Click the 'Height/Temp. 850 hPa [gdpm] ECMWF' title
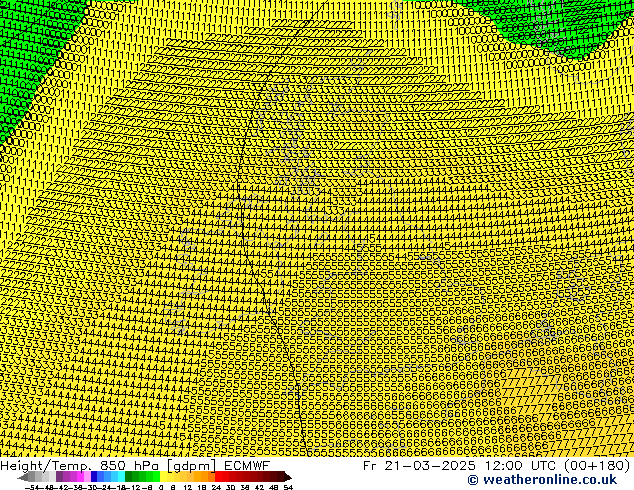Screen dimensions: 634x490 [x=135, y=465]
